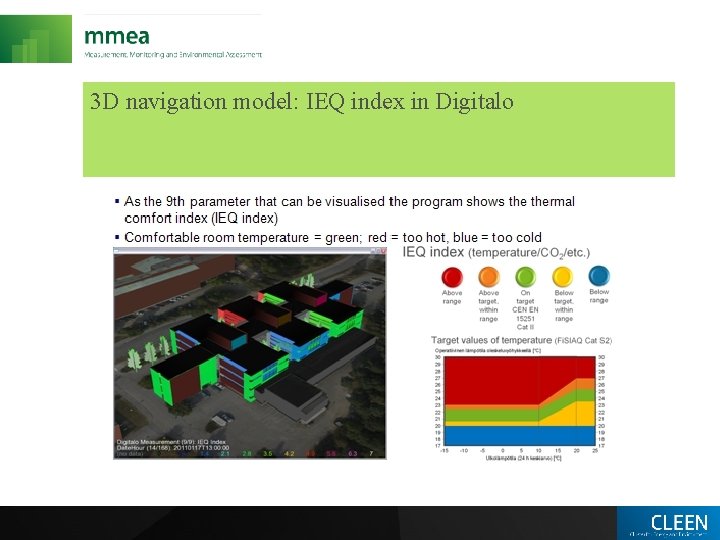
Task: Click the IEQ index legend heading
Action: point(496,252)
